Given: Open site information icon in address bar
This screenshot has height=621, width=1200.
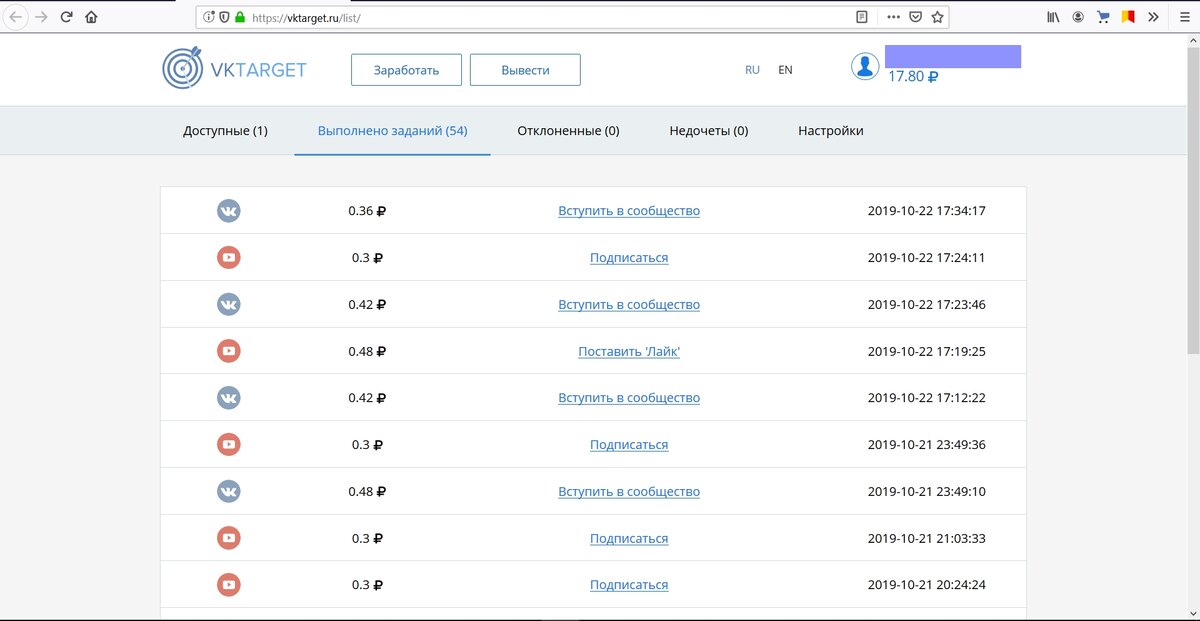Looking at the screenshot, I should tap(209, 17).
